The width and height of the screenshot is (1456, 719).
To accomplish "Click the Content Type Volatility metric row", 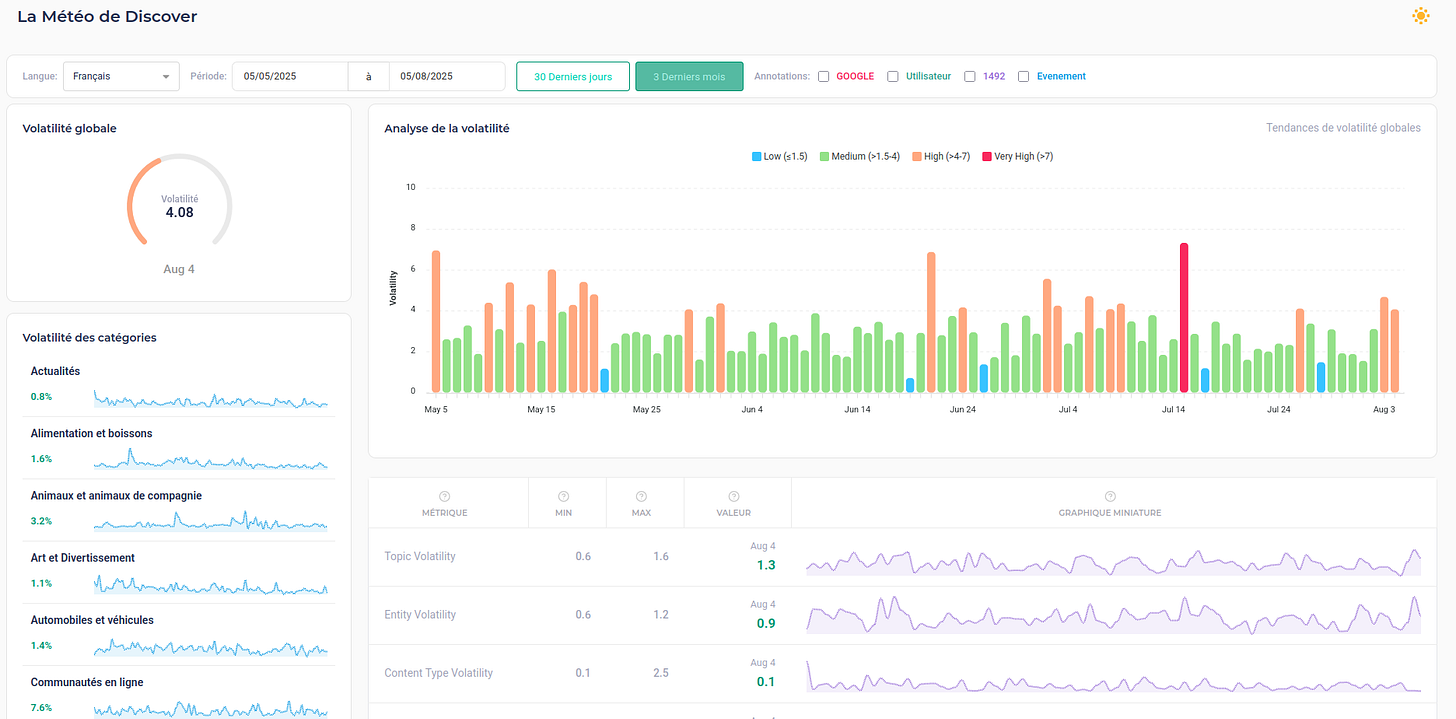I will point(903,673).
